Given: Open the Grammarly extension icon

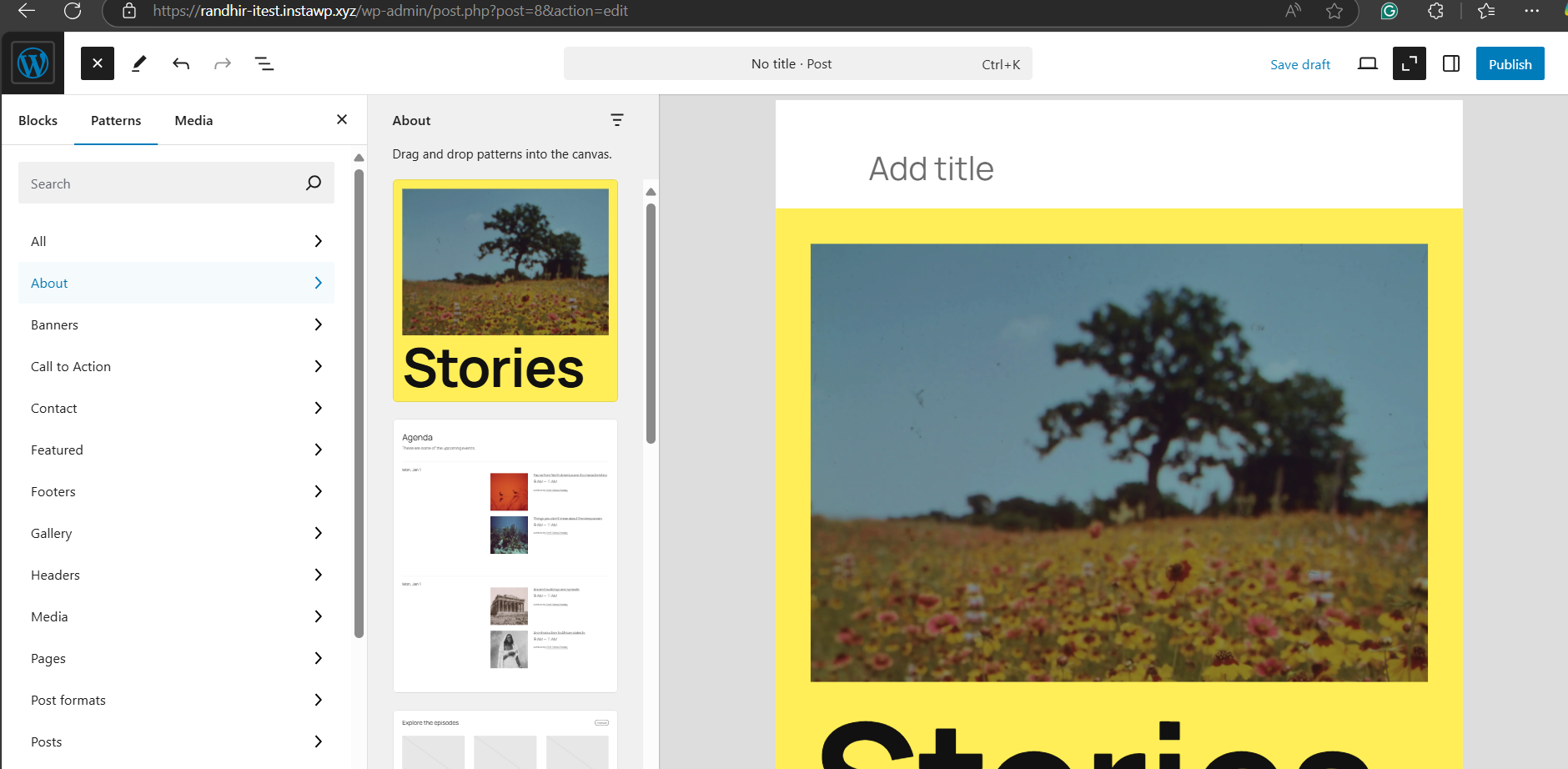Looking at the screenshot, I should pyautogui.click(x=1389, y=11).
